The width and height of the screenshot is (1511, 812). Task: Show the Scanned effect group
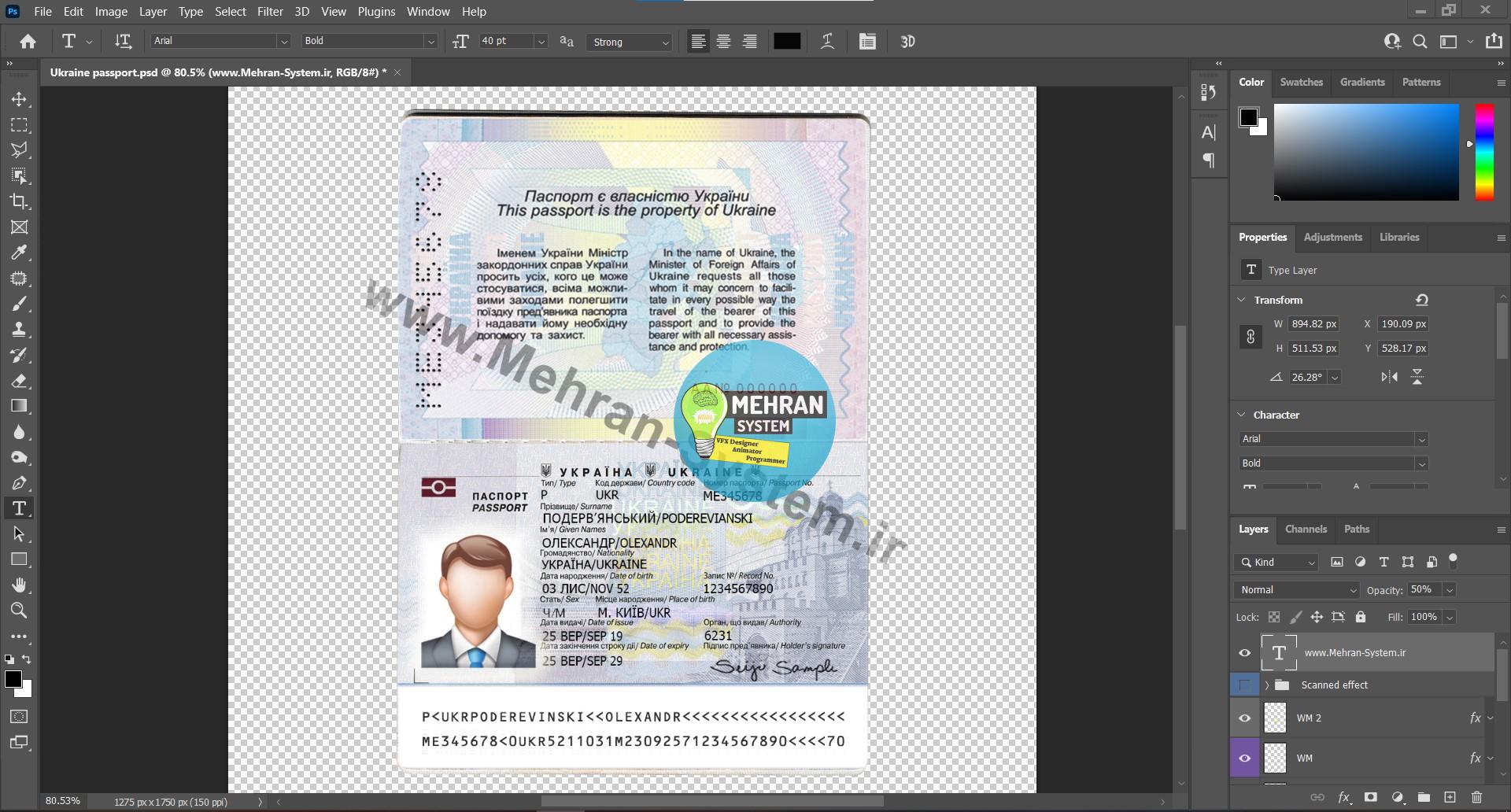1244,685
